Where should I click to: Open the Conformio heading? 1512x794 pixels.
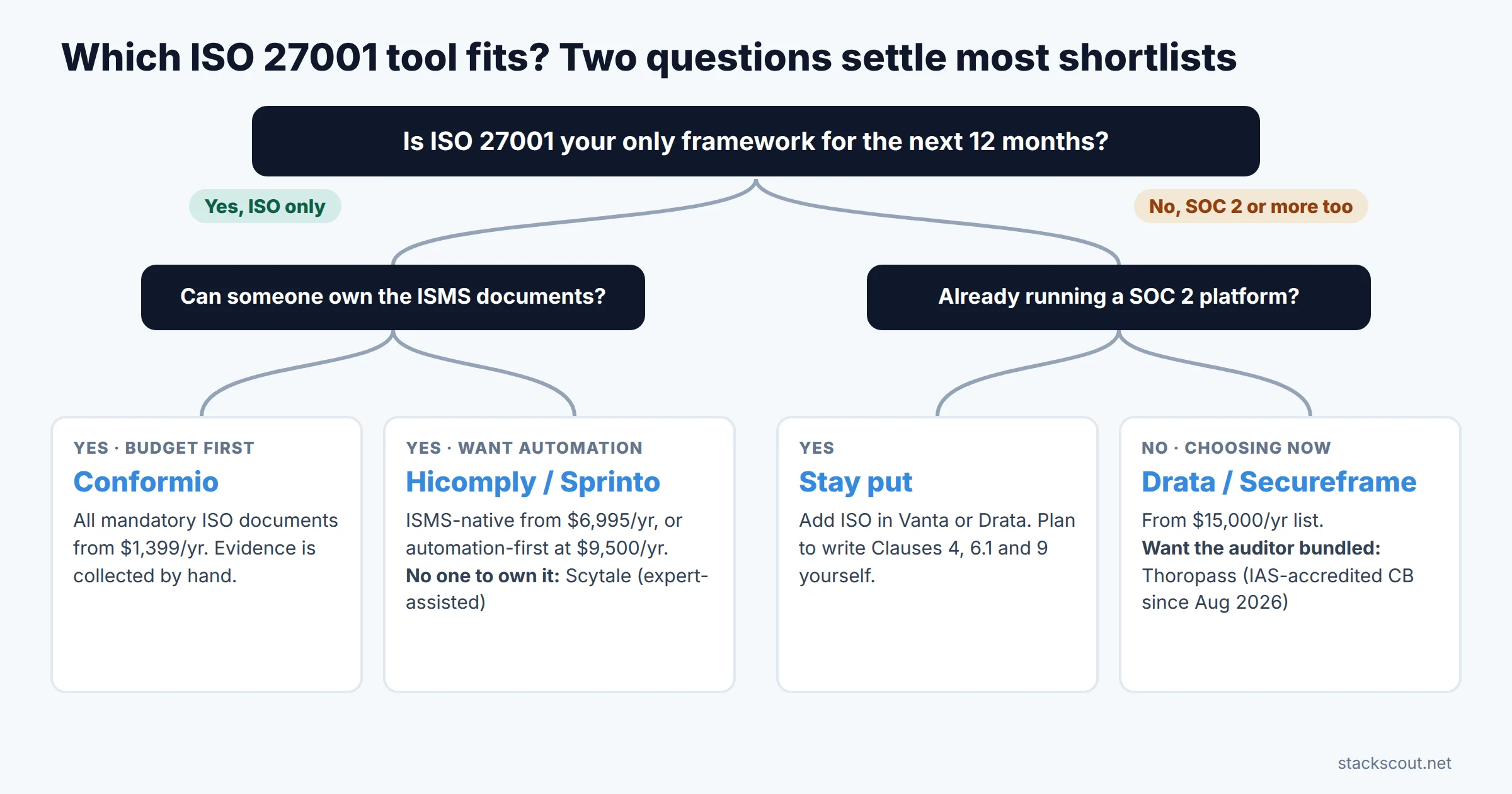coord(146,482)
